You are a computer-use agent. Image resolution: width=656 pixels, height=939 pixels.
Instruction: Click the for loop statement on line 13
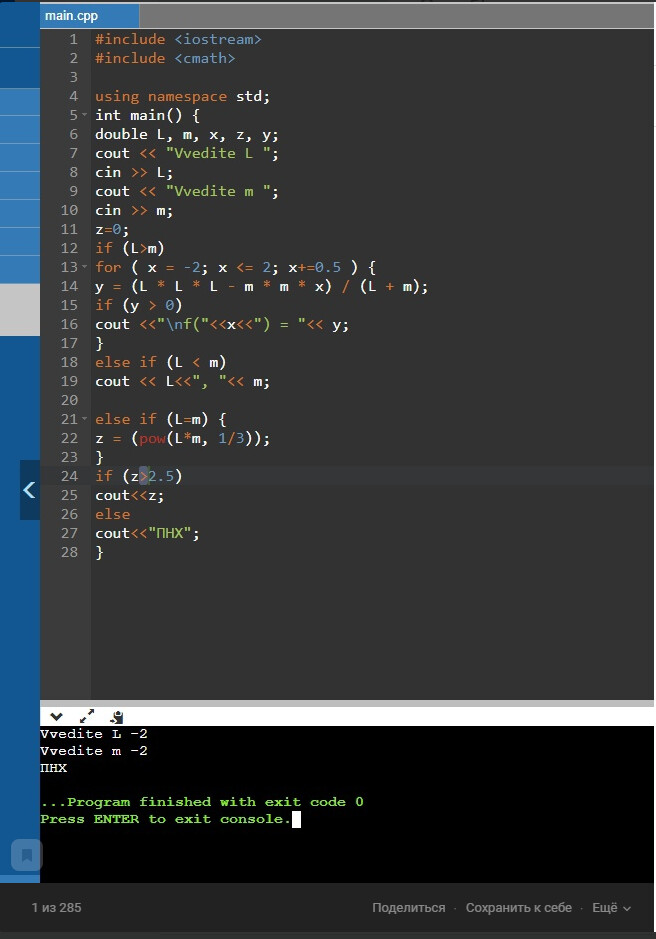(x=235, y=267)
